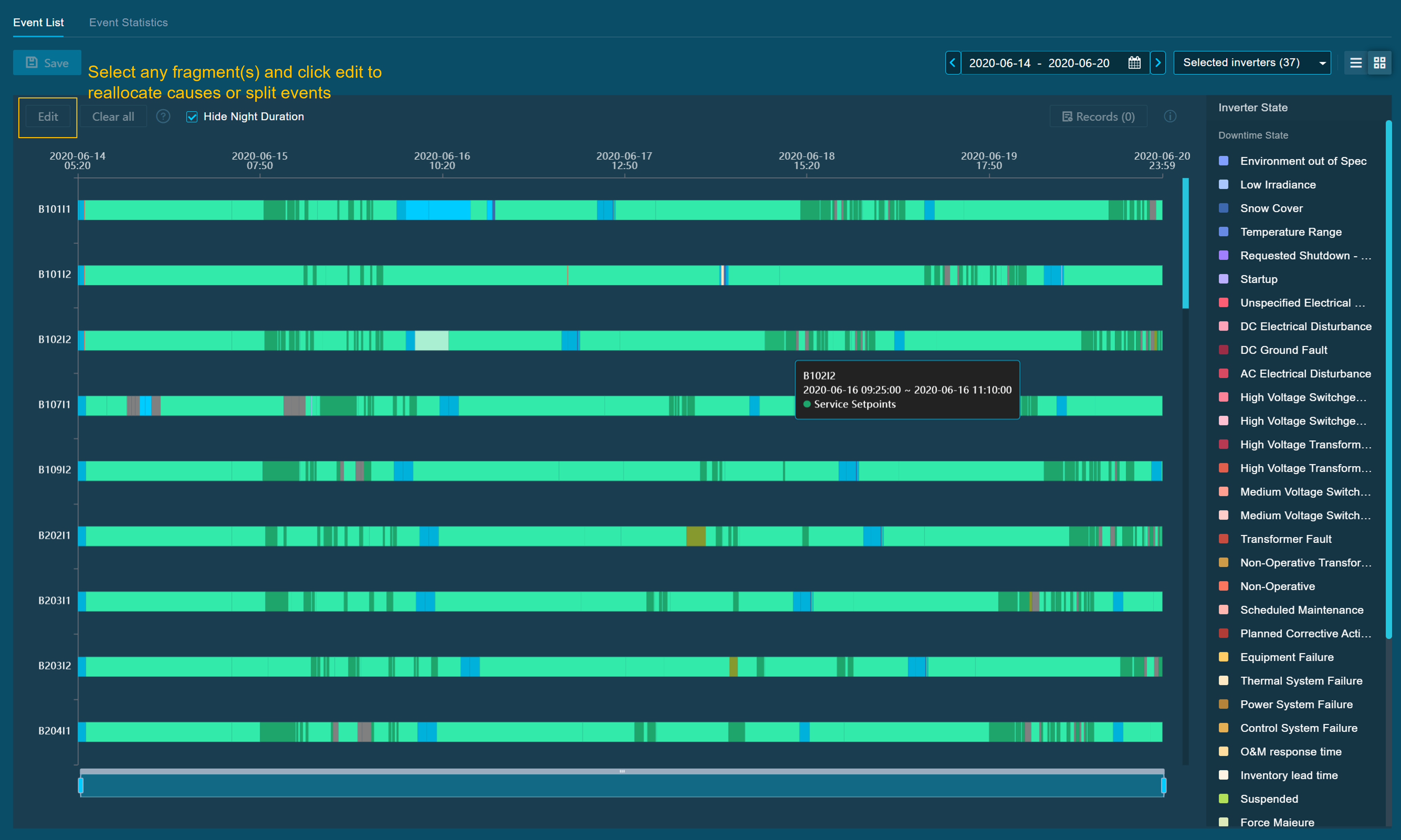Select the Event List tab
Screen dimensions: 1401x840
point(38,23)
